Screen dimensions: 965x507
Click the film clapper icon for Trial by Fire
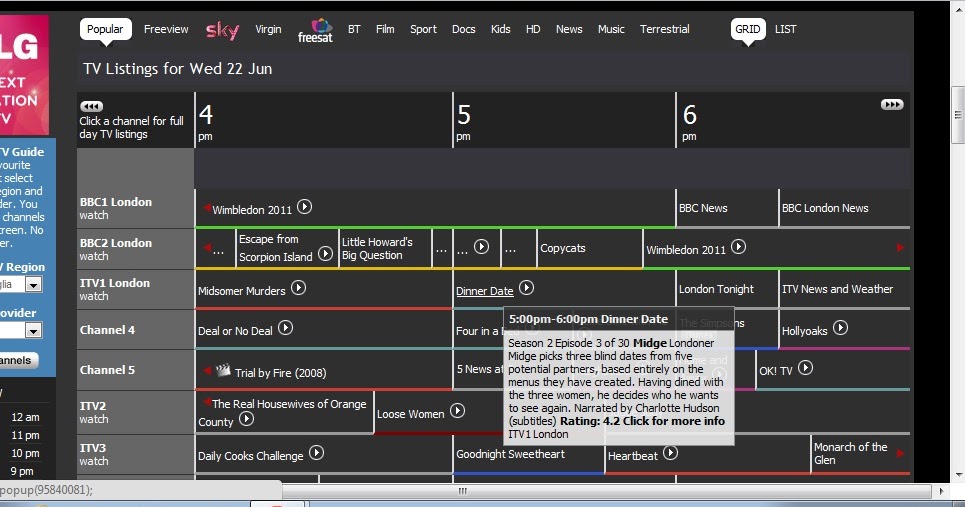click(x=223, y=370)
